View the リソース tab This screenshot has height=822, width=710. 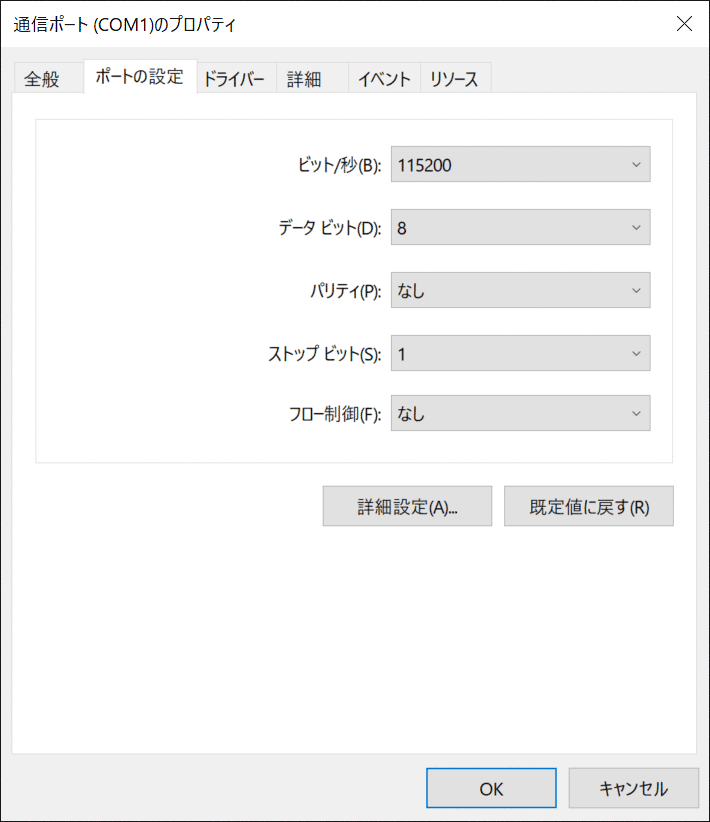tap(455, 76)
